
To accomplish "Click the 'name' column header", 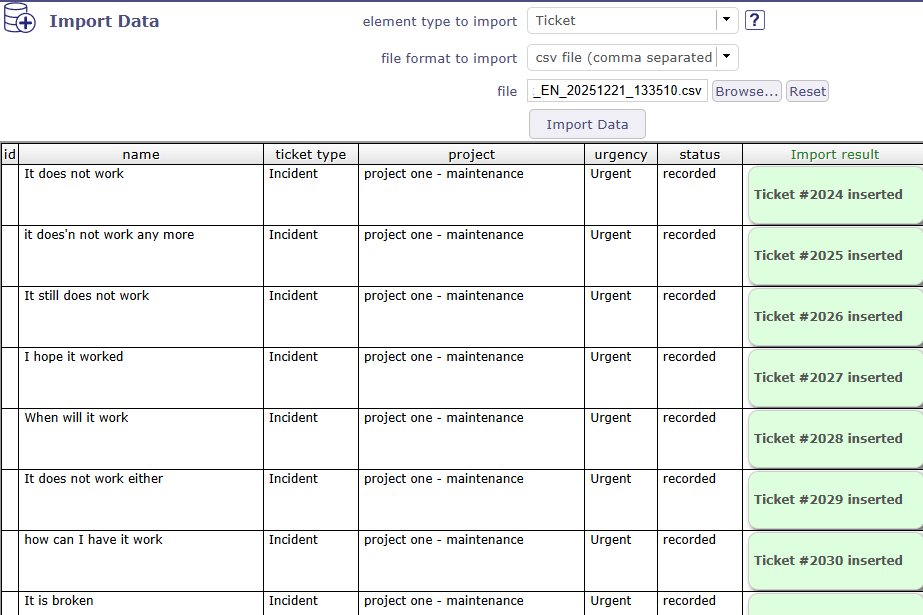I will pos(141,154).
